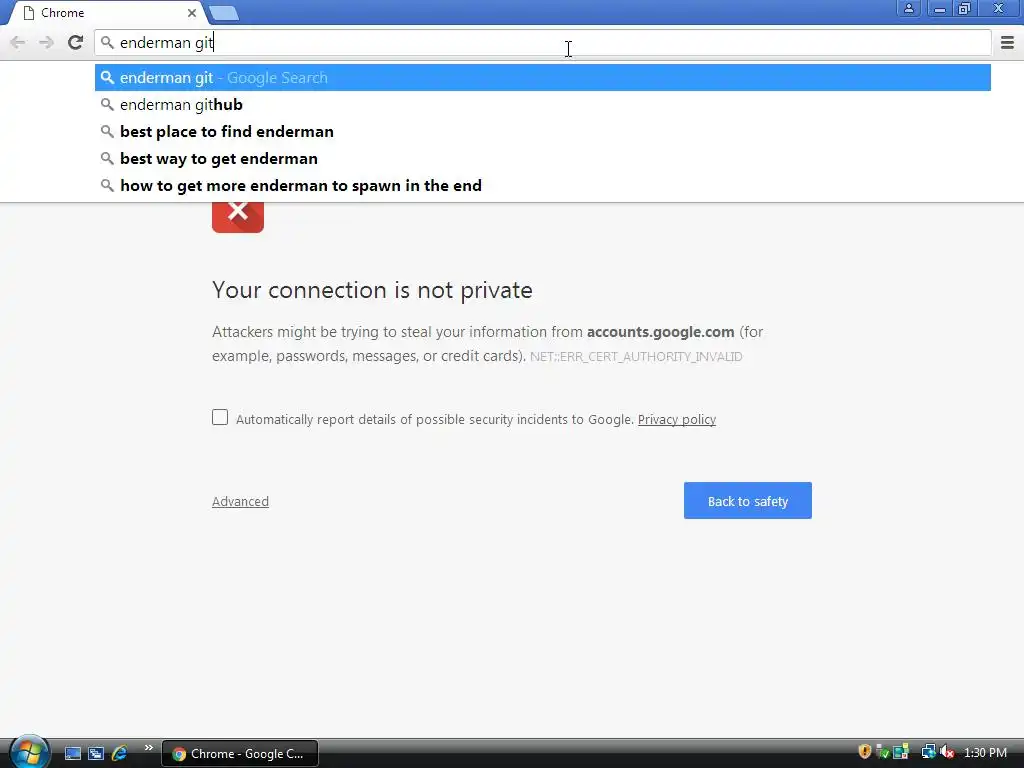
Task: Click the Show Desktop quick launch icon
Action: (72, 753)
